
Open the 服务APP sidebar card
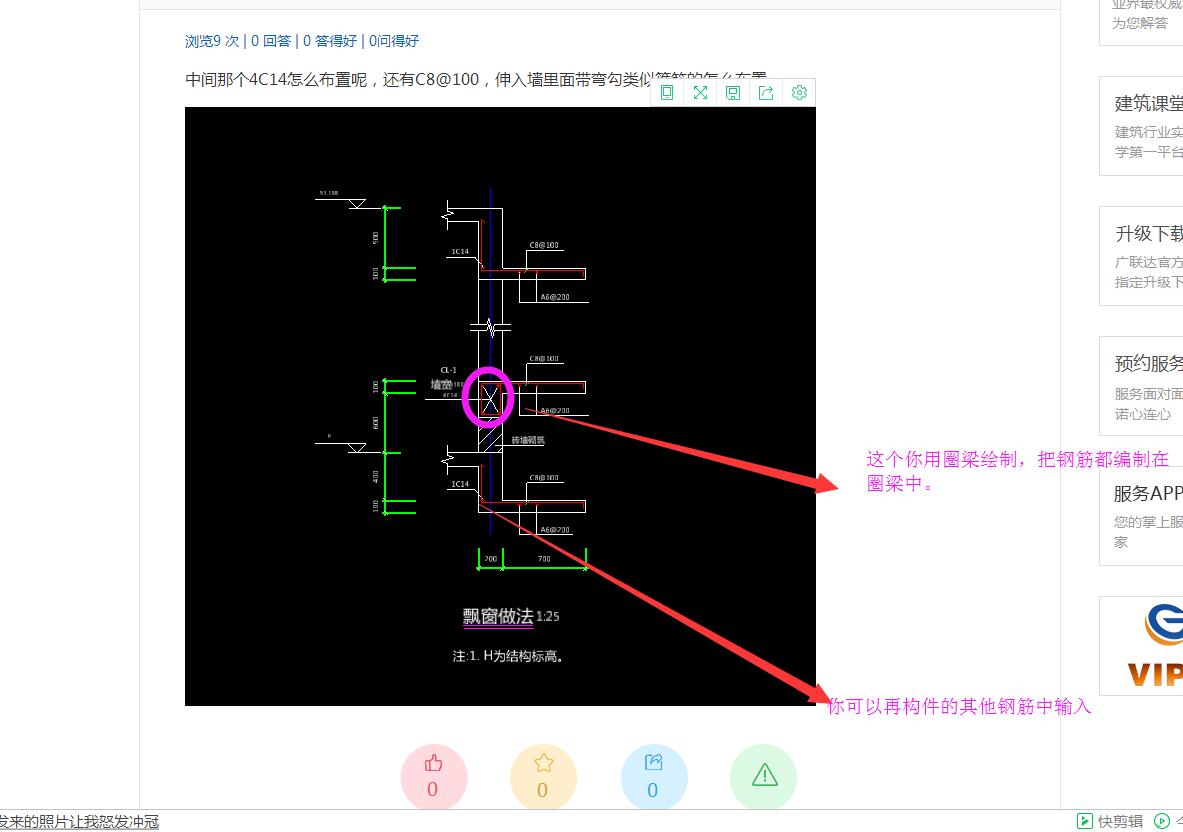pos(1142,516)
